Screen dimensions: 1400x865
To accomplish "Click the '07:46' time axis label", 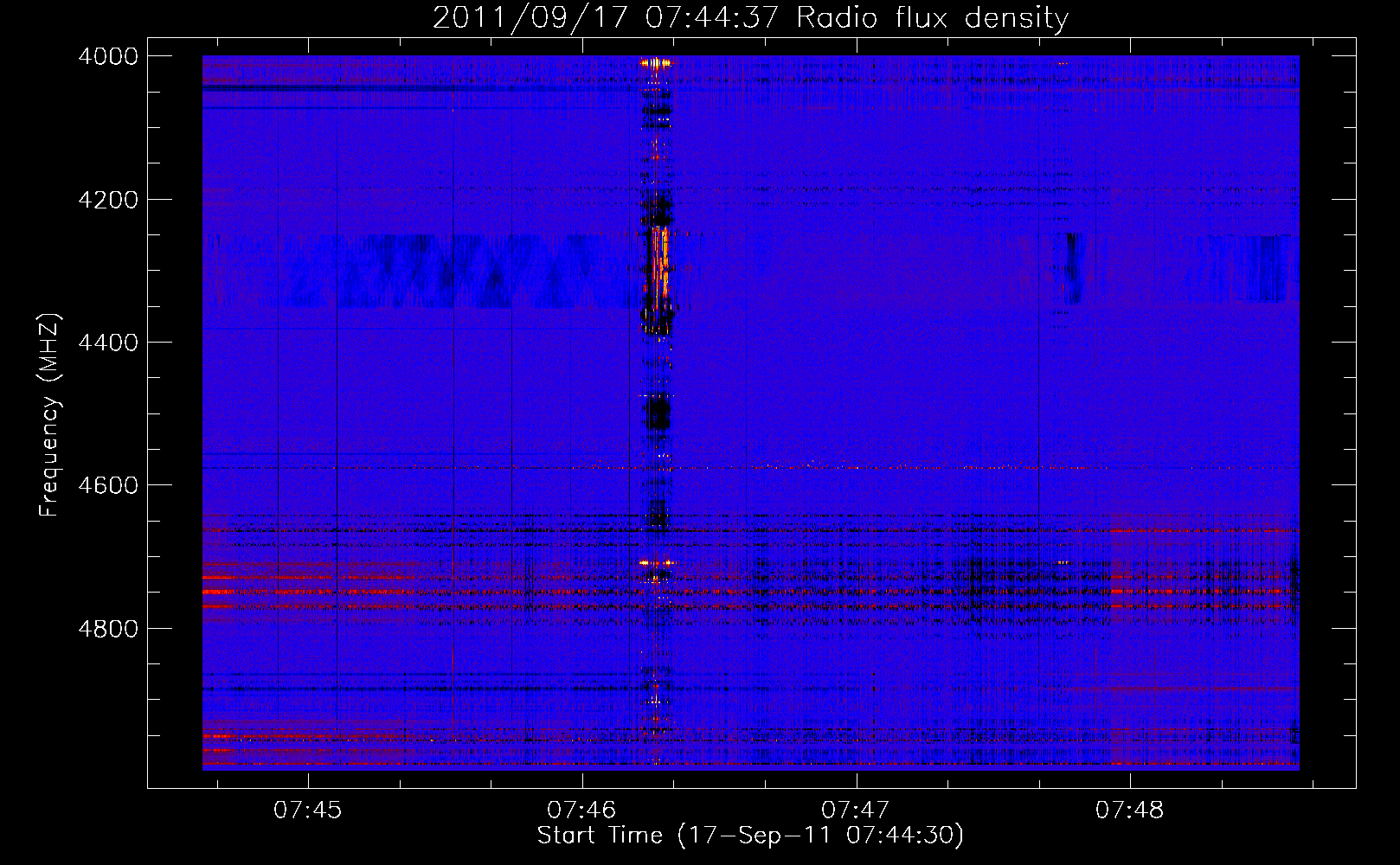I will click(x=581, y=811).
